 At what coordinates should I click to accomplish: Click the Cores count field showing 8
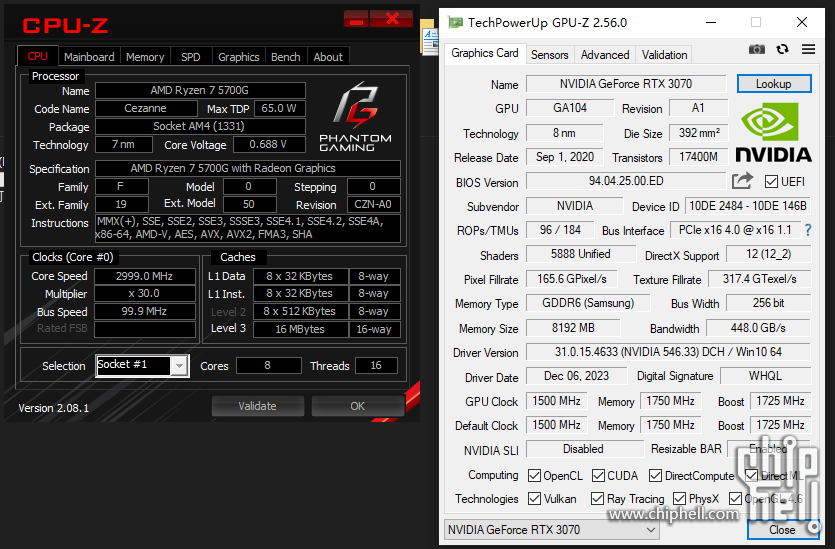[268, 365]
